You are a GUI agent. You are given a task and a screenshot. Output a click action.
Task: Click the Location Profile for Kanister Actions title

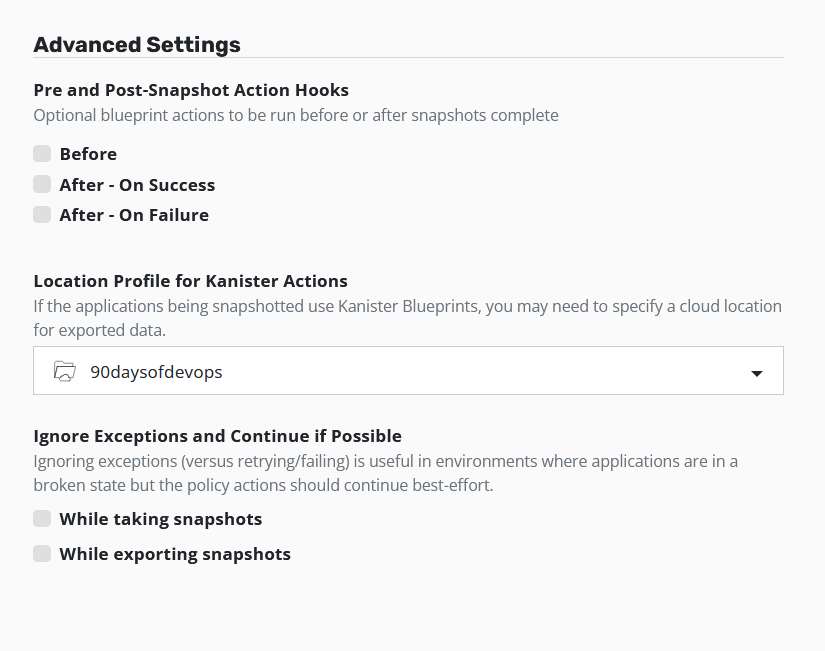coord(190,281)
